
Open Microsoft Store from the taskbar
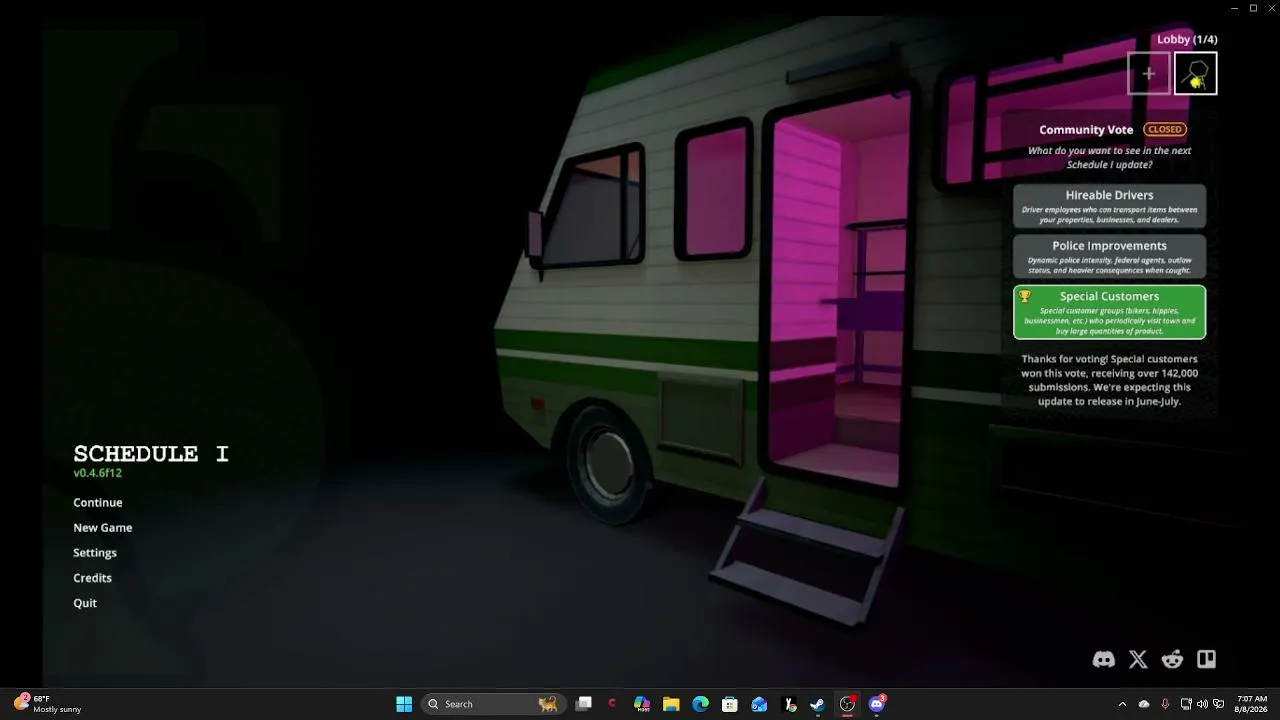pyautogui.click(x=730, y=704)
